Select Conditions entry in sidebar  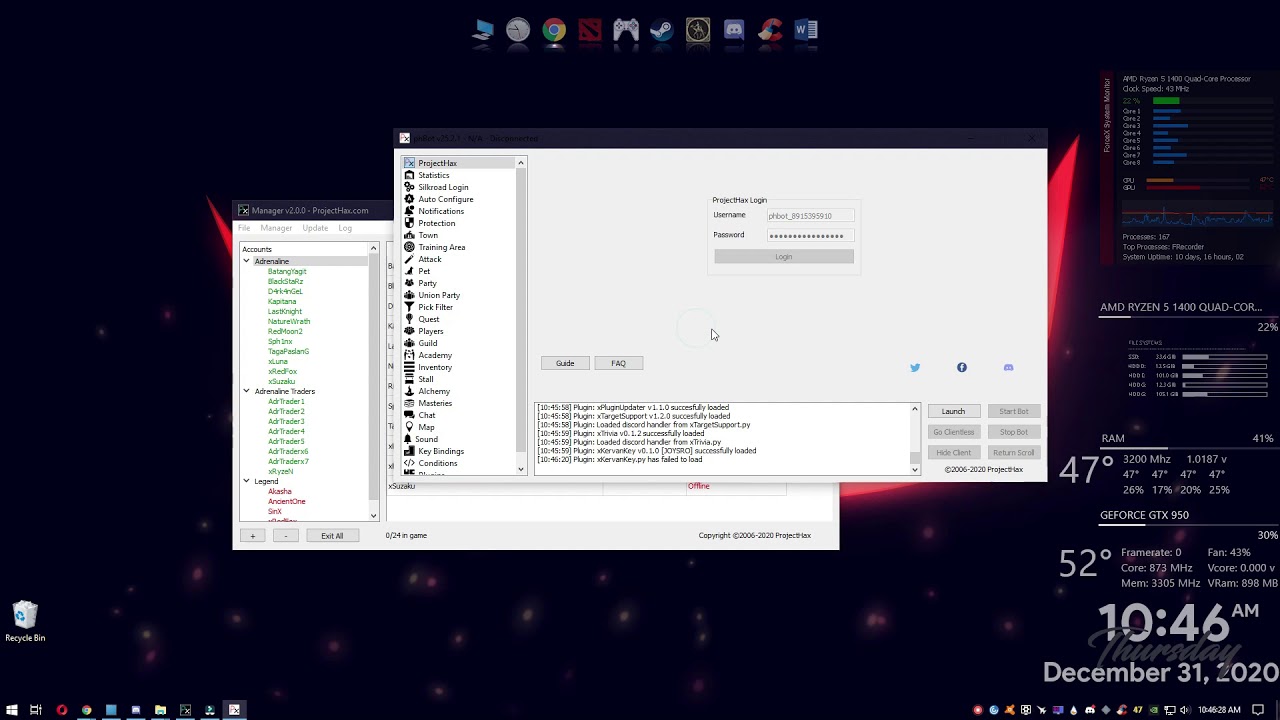click(x=437, y=463)
